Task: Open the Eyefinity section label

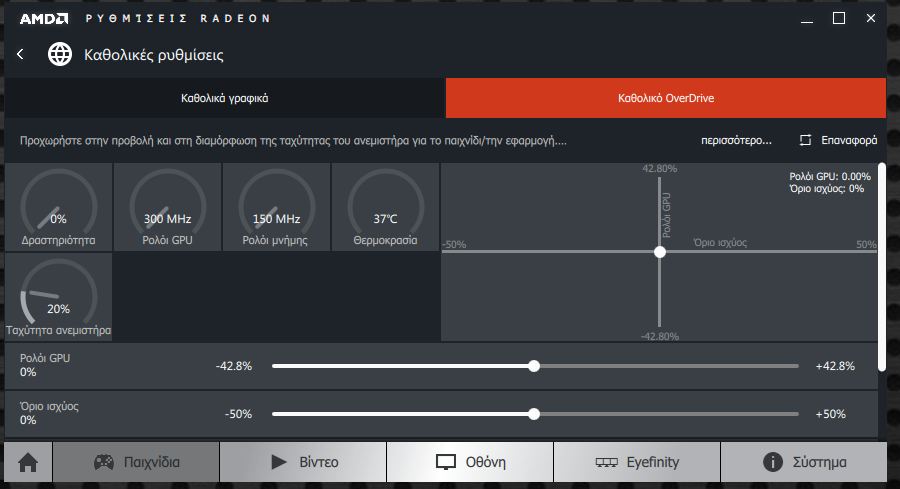Action: [653, 462]
